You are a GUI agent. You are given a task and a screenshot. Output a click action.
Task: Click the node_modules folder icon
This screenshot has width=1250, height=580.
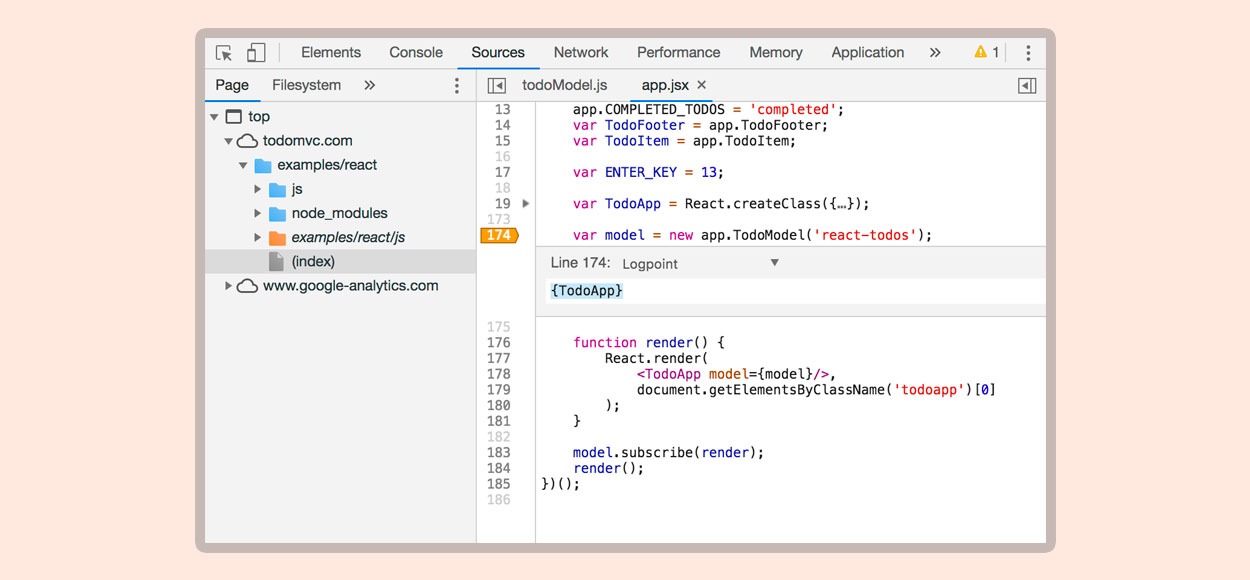coord(278,213)
